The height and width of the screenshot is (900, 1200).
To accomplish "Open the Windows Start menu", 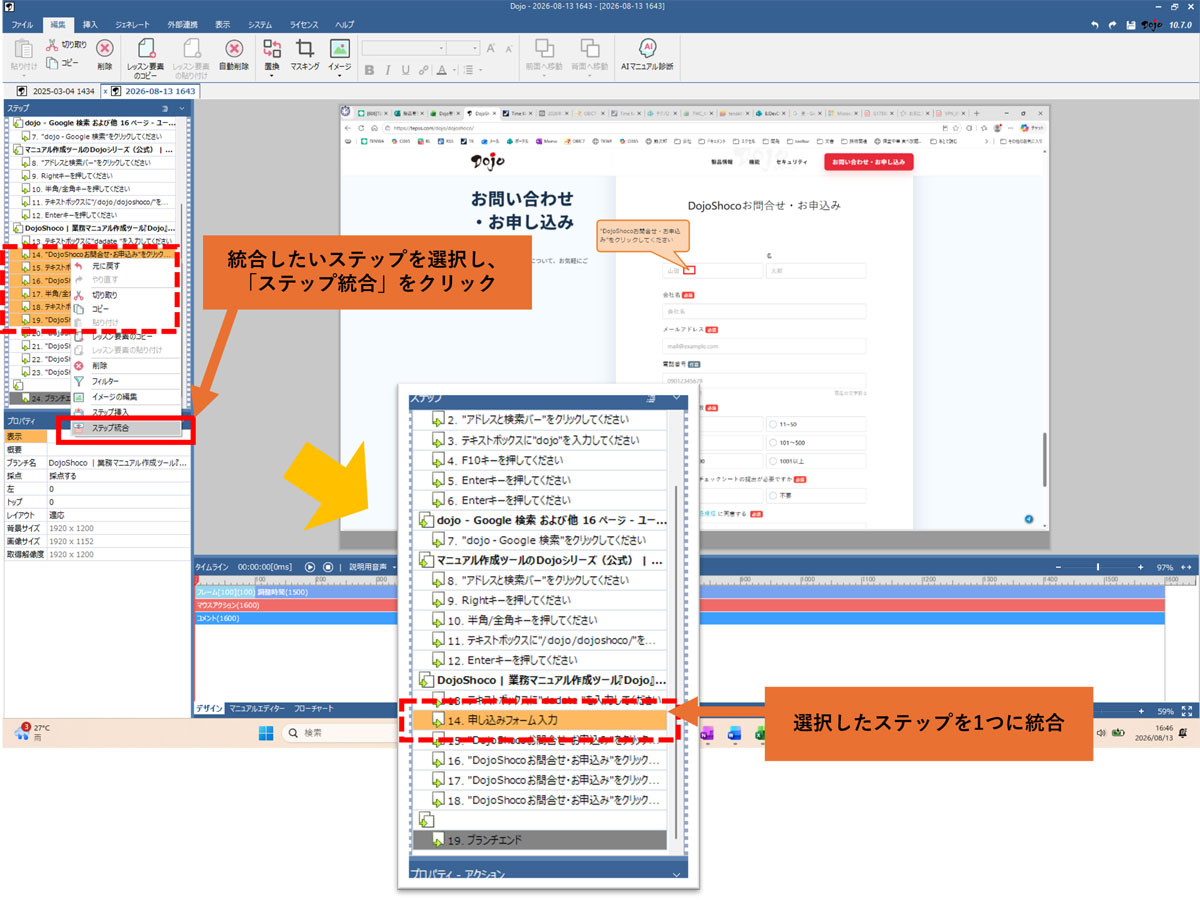I will coord(266,733).
